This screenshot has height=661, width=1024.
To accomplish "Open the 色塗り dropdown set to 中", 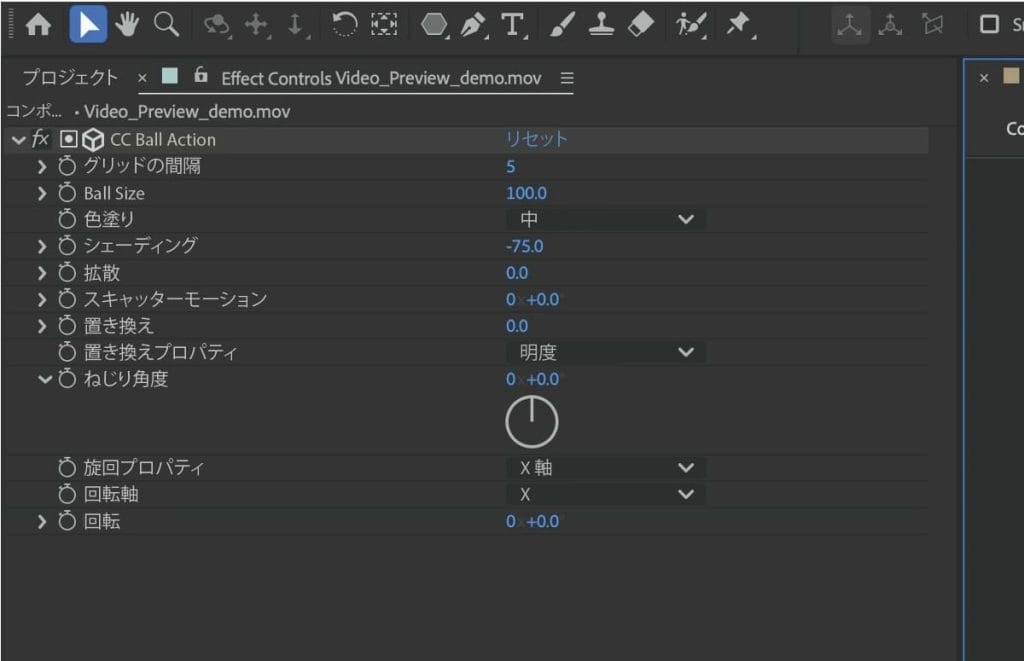I will pyautogui.click(x=606, y=219).
